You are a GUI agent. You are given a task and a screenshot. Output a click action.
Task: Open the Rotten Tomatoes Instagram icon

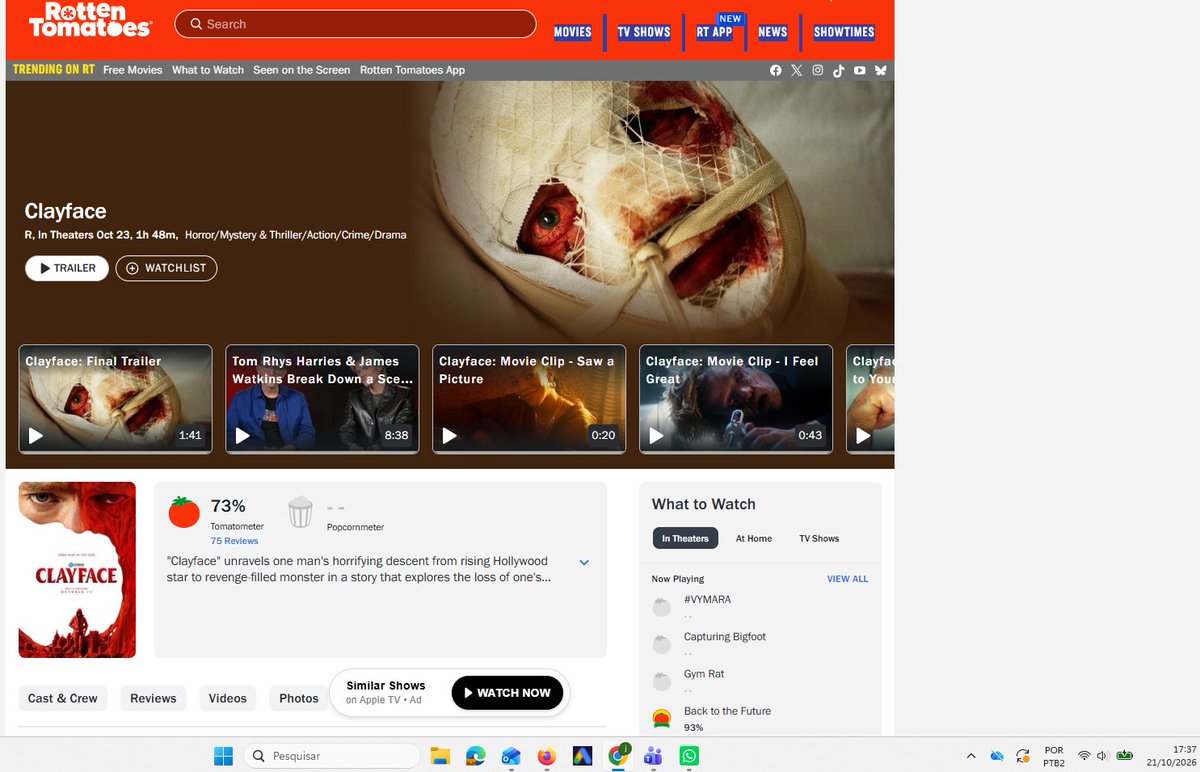818,70
